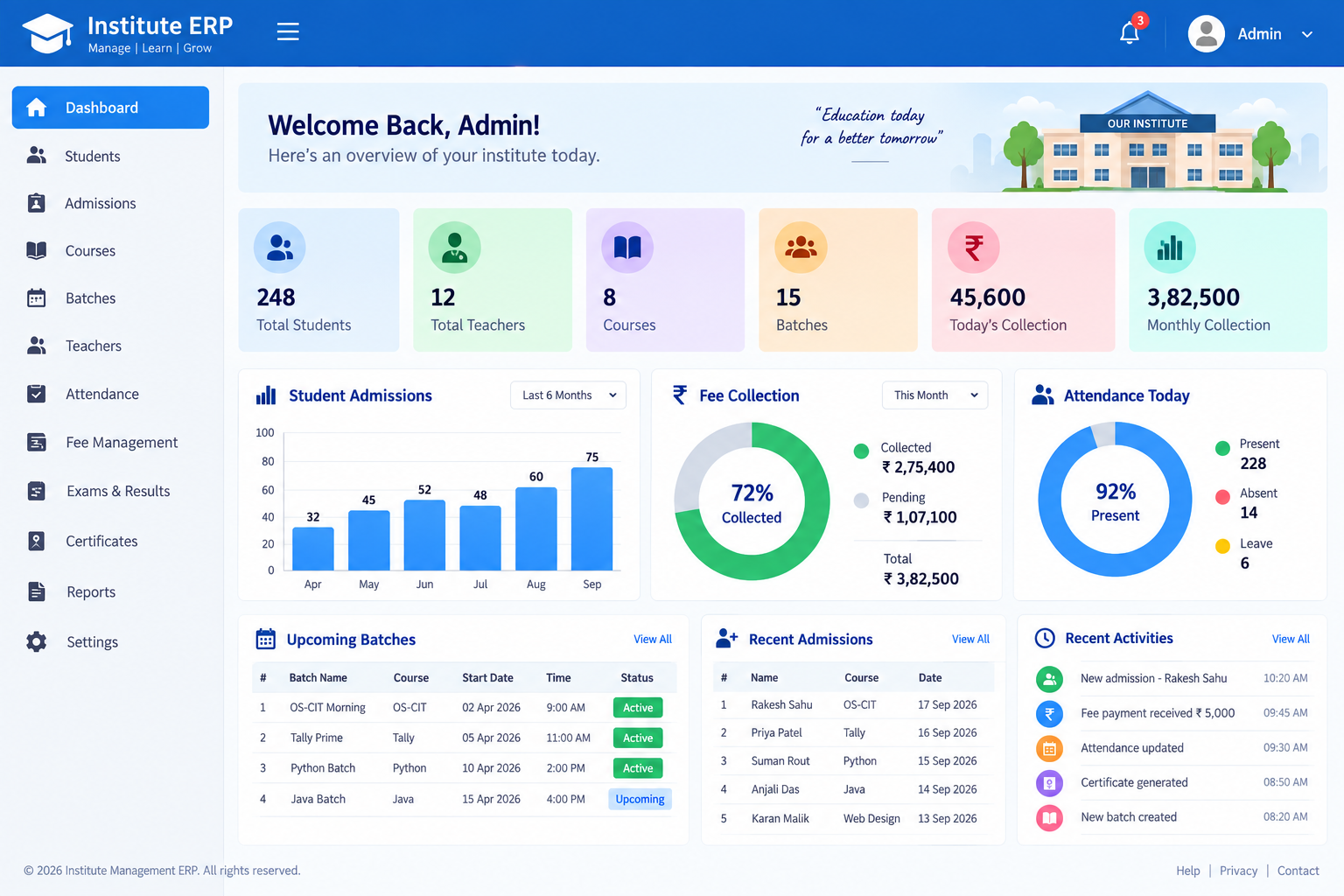The height and width of the screenshot is (896, 1344).
Task: Click the Sep bar in admissions chart
Action: coord(591,519)
